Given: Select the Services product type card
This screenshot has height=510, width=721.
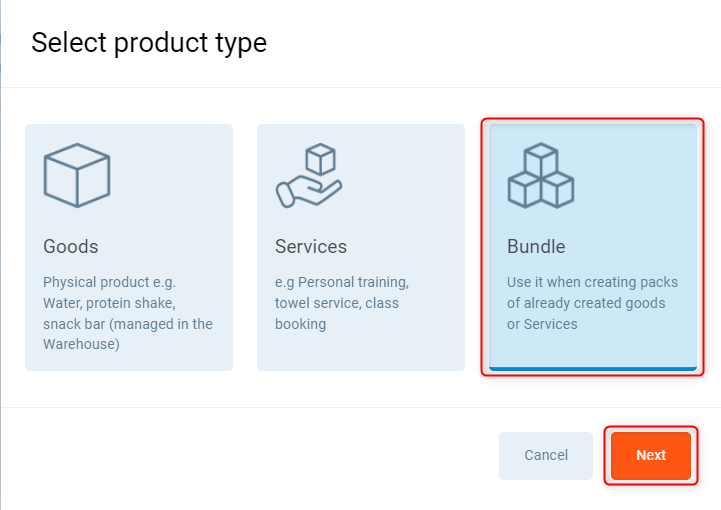Looking at the screenshot, I should click(x=361, y=247).
